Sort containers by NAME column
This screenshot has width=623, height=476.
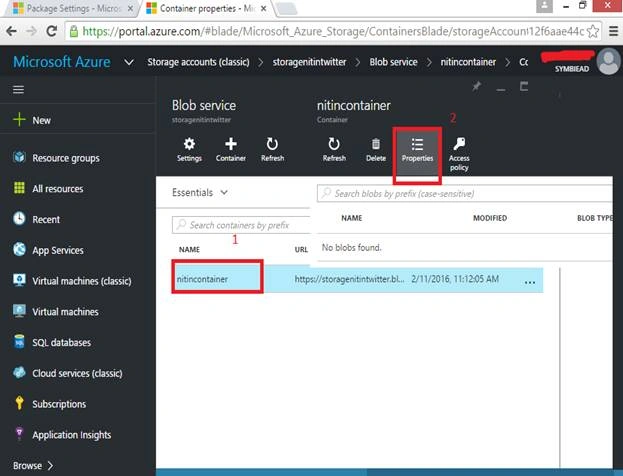click(189, 250)
